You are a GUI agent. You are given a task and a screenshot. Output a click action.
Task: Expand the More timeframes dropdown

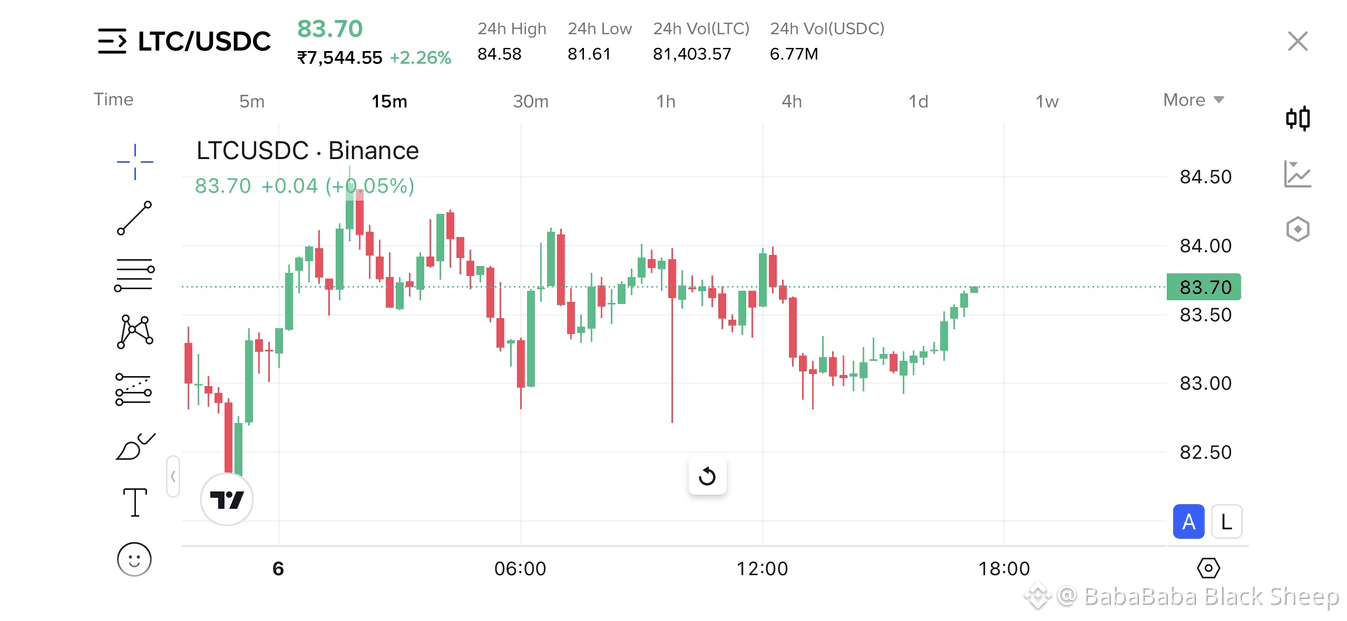[1193, 100]
